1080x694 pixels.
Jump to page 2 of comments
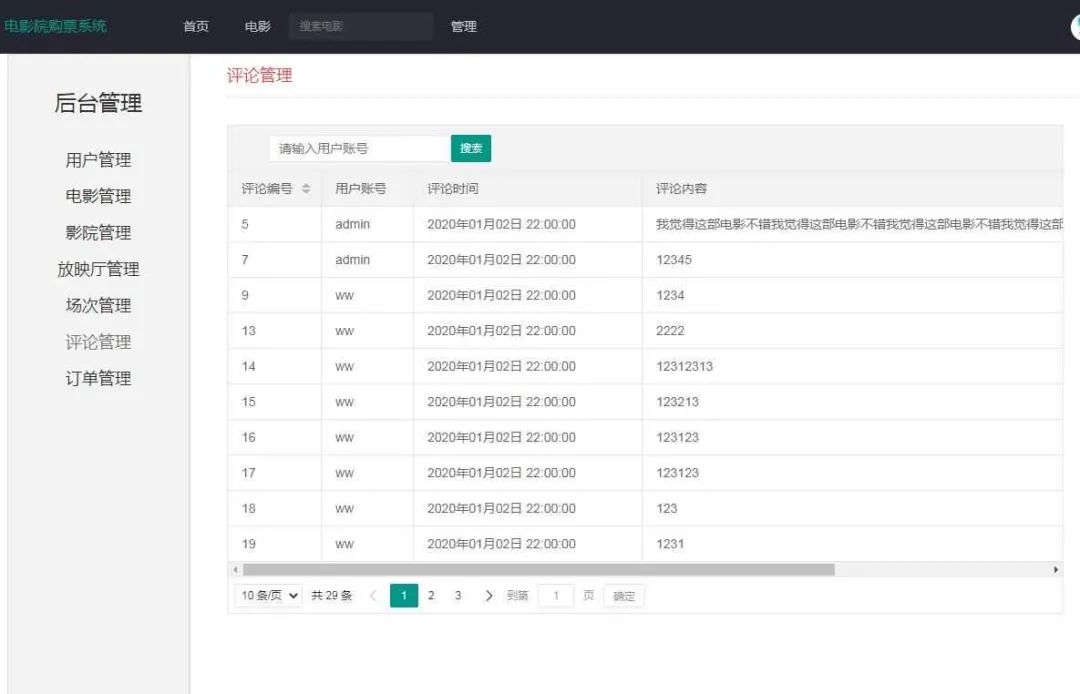[x=431, y=595]
